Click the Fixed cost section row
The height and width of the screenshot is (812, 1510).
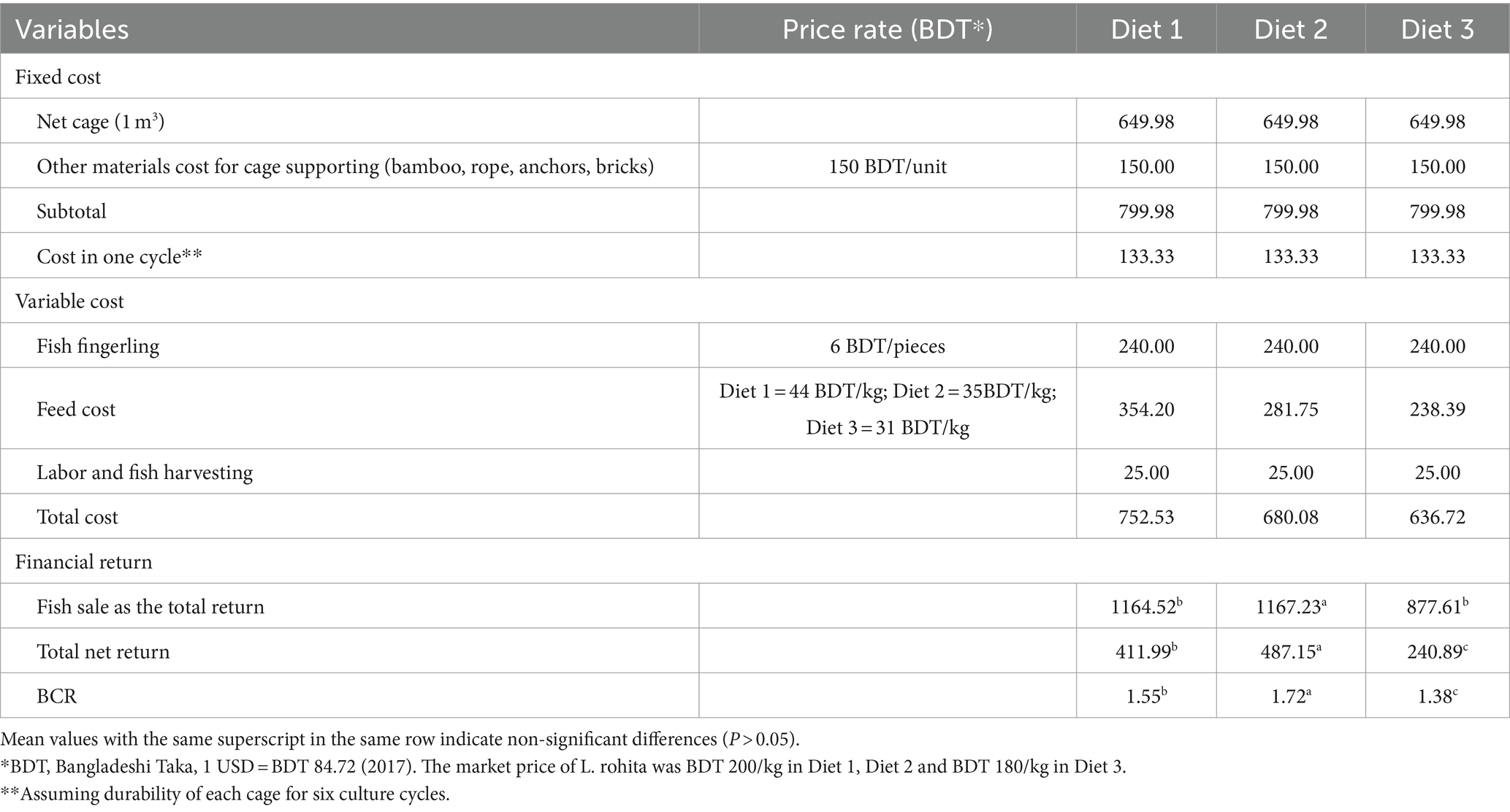point(58,77)
